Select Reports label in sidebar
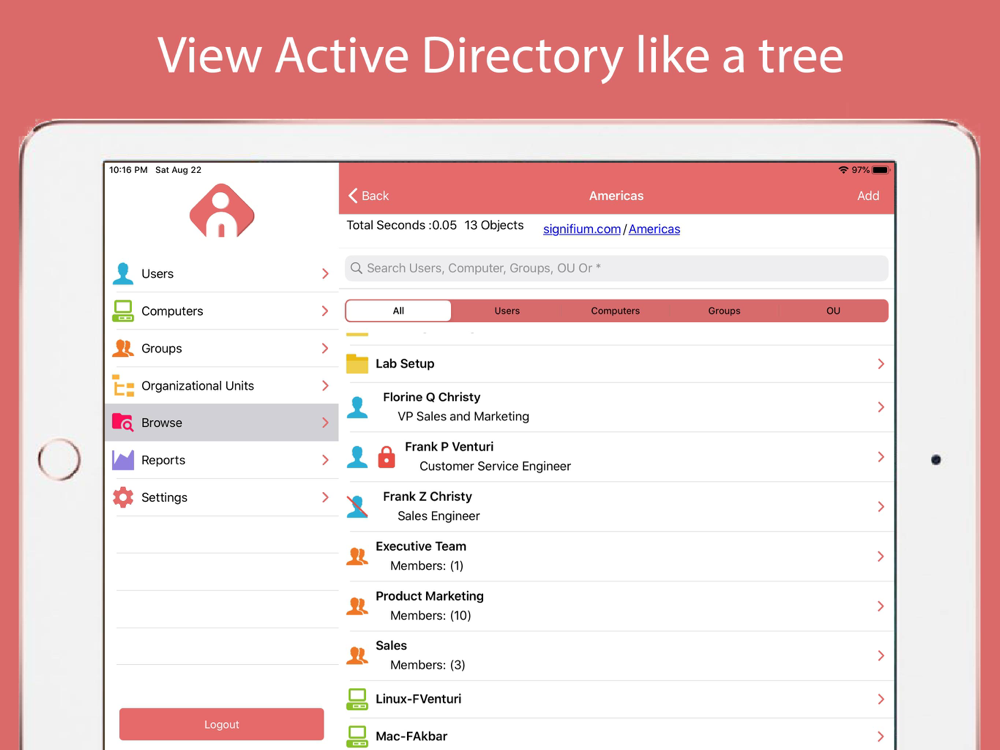 pos(163,460)
